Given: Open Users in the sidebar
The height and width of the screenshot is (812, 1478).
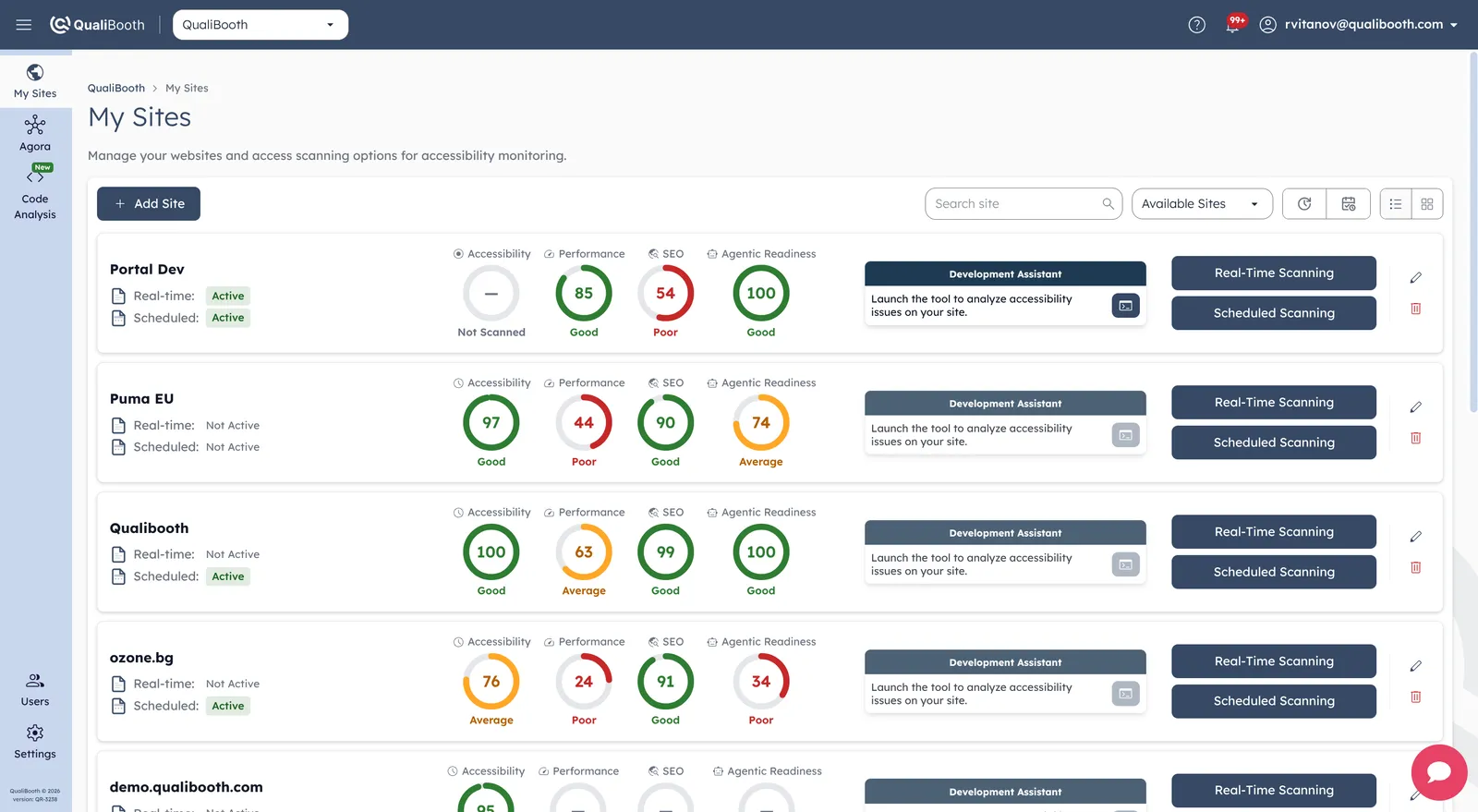Looking at the screenshot, I should [35, 689].
